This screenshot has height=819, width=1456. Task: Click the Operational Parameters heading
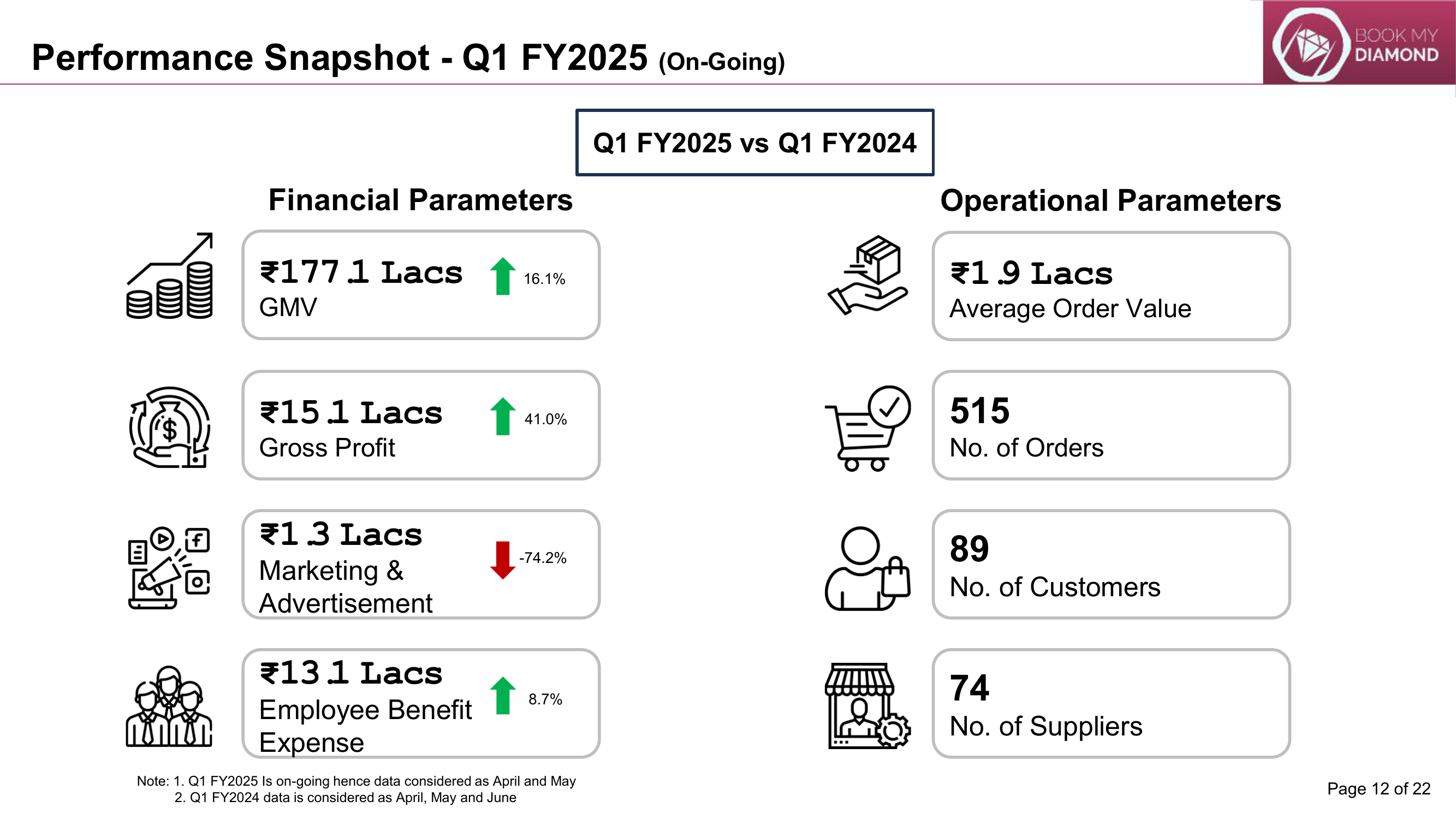pos(1110,200)
